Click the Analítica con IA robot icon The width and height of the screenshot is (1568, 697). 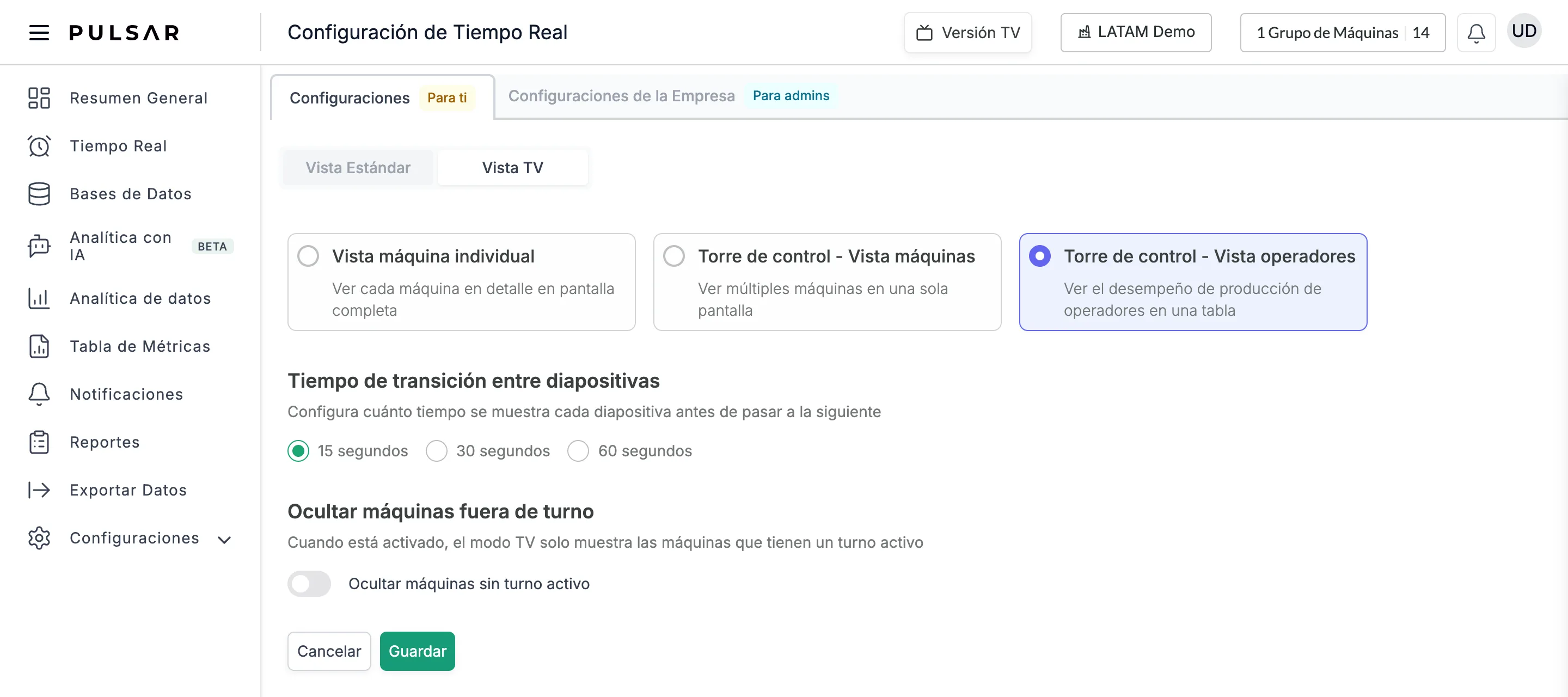(39, 246)
